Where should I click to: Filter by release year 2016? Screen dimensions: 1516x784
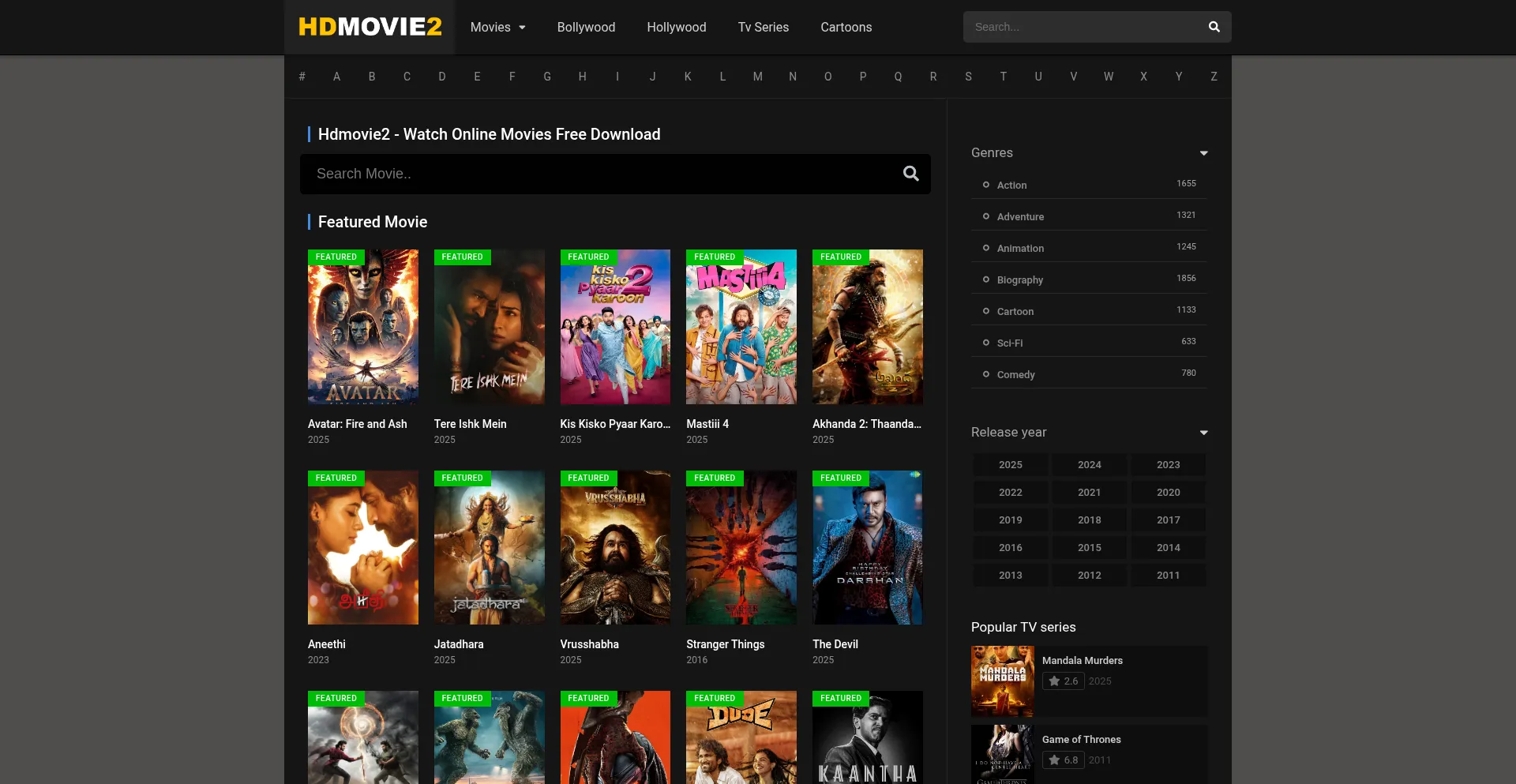click(1011, 548)
